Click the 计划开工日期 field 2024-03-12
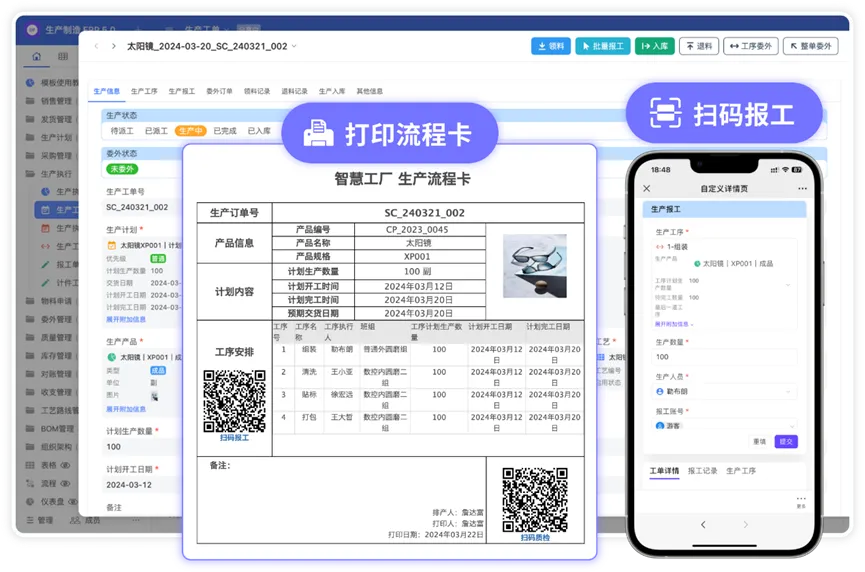Image resolution: width=865 pixels, height=572 pixels. point(142,485)
